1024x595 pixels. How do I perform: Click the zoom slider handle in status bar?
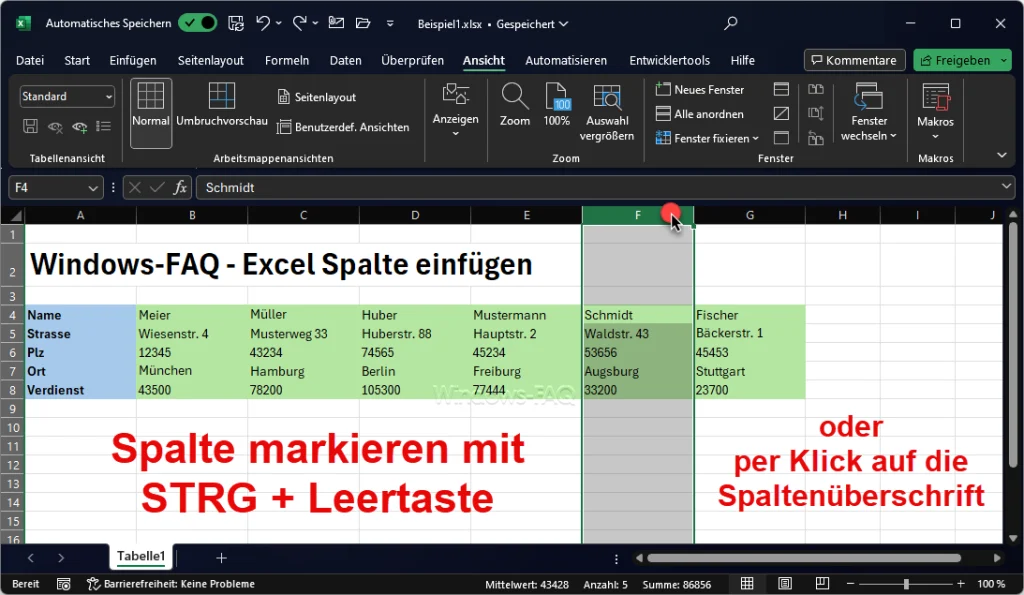click(906, 583)
